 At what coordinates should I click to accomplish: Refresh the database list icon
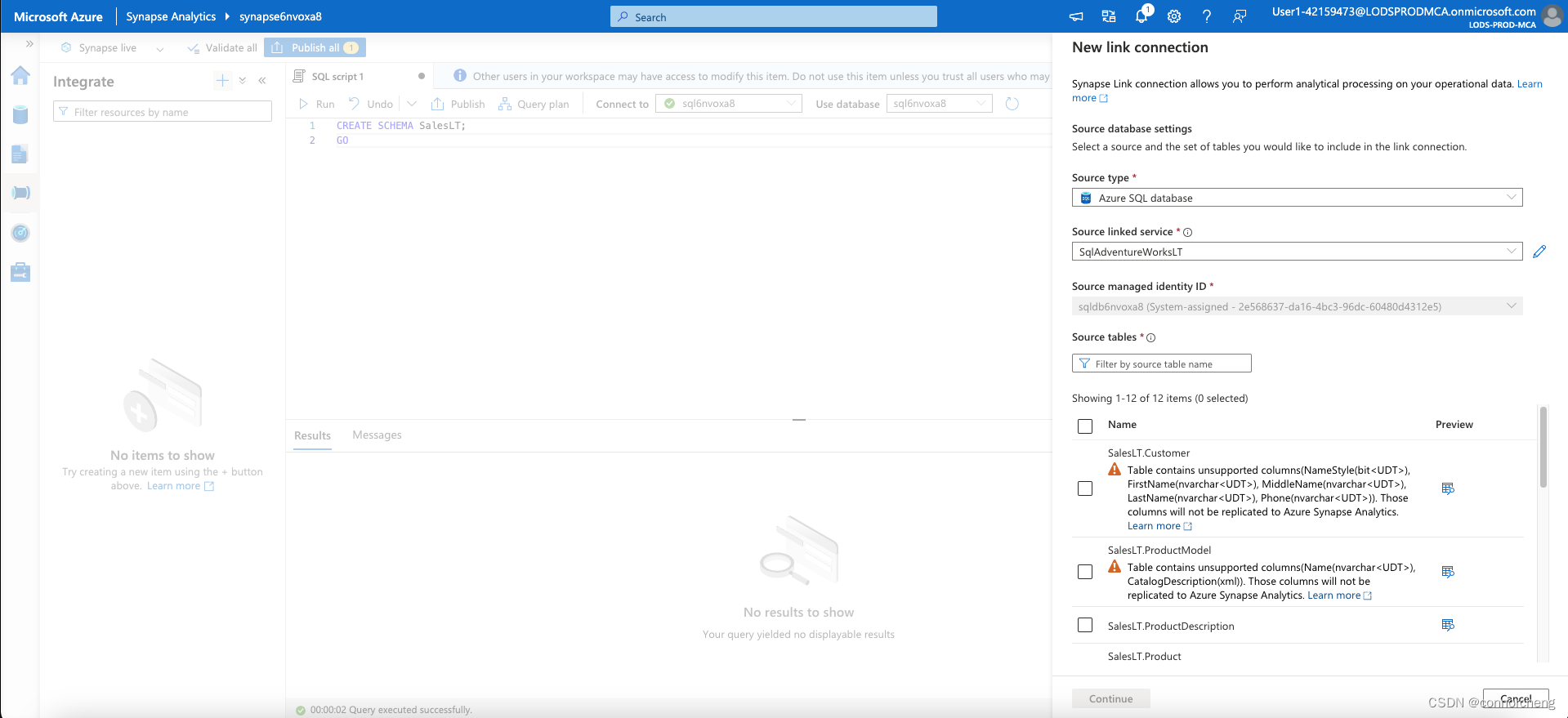click(1012, 104)
